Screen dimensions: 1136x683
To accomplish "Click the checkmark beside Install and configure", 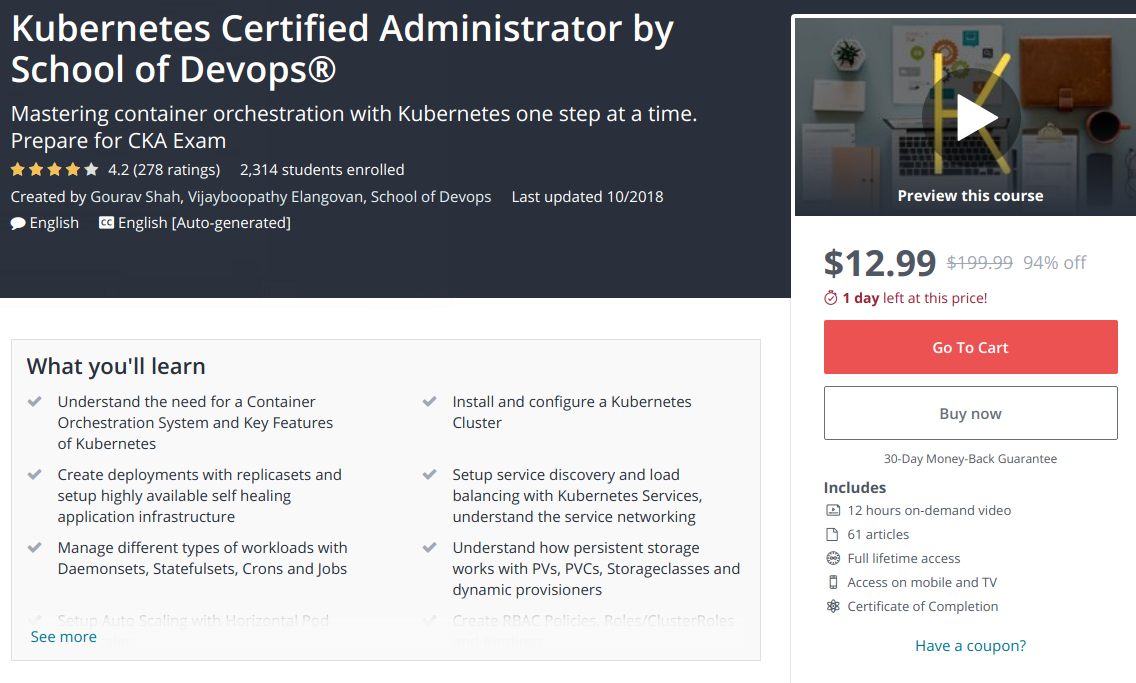I will [430, 402].
